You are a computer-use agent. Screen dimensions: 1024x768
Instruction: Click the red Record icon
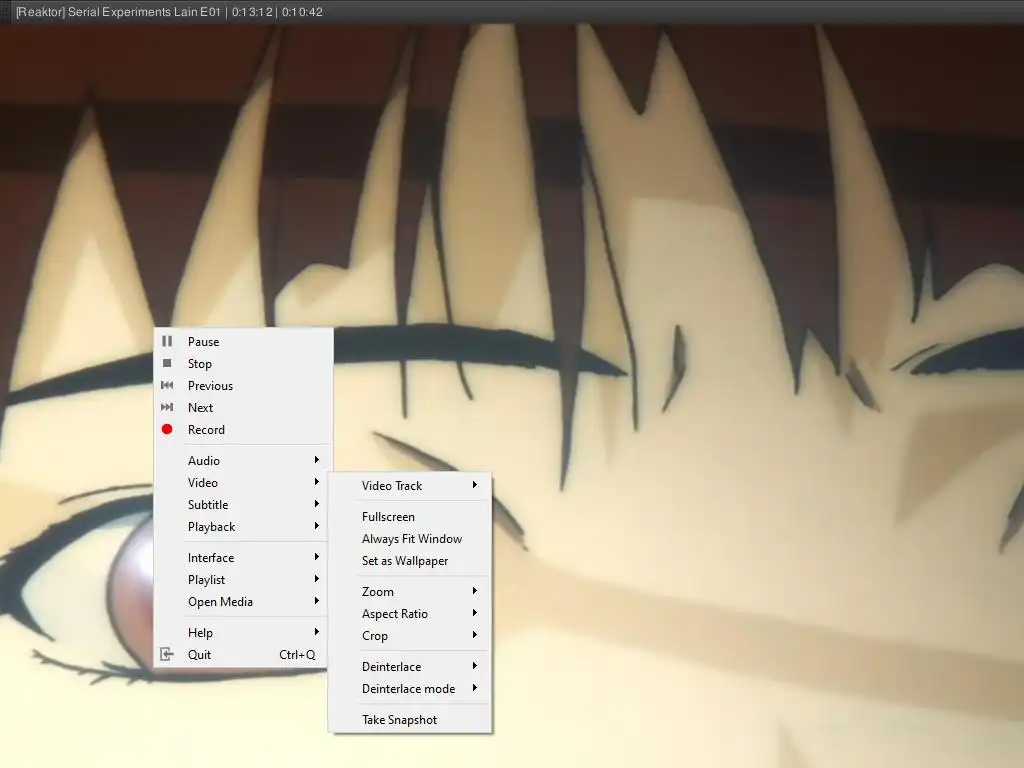point(167,429)
